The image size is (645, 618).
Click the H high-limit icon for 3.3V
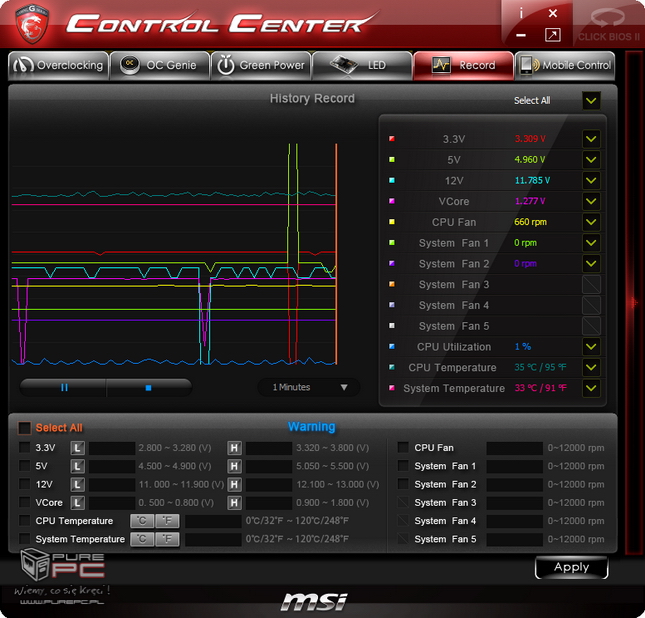234,448
